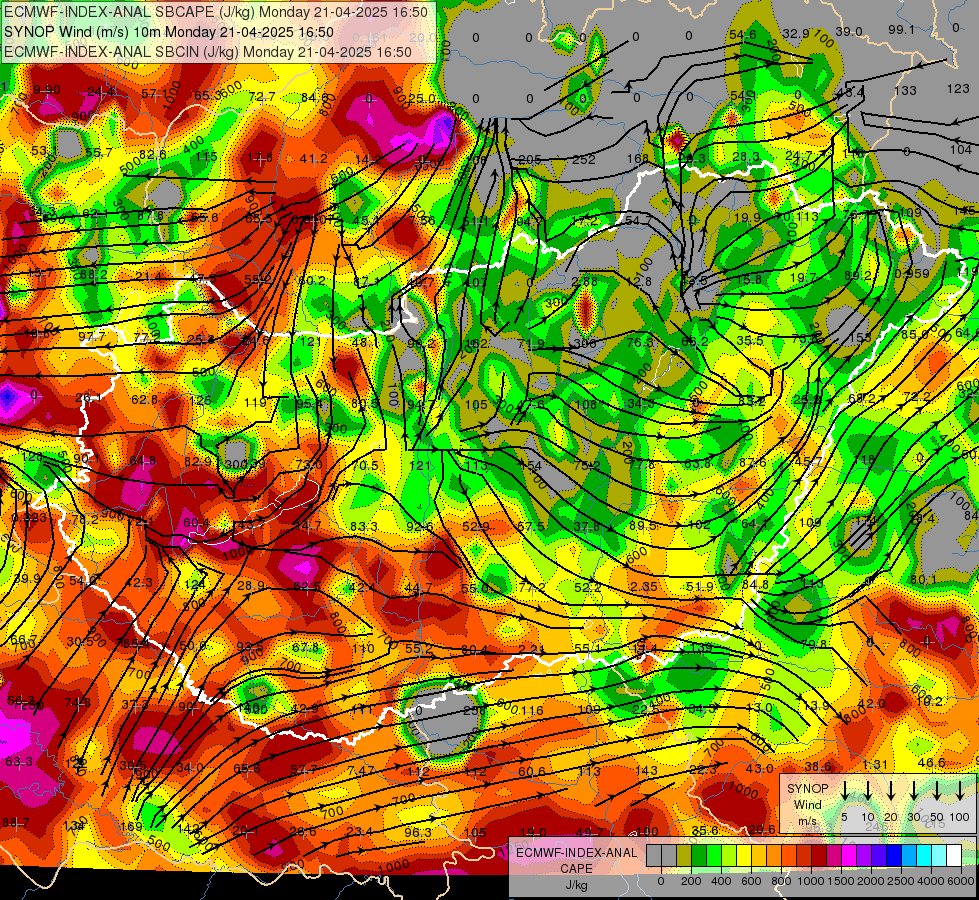Click the '96.3' station value on map
The image size is (979, 900).
[418, 833]
